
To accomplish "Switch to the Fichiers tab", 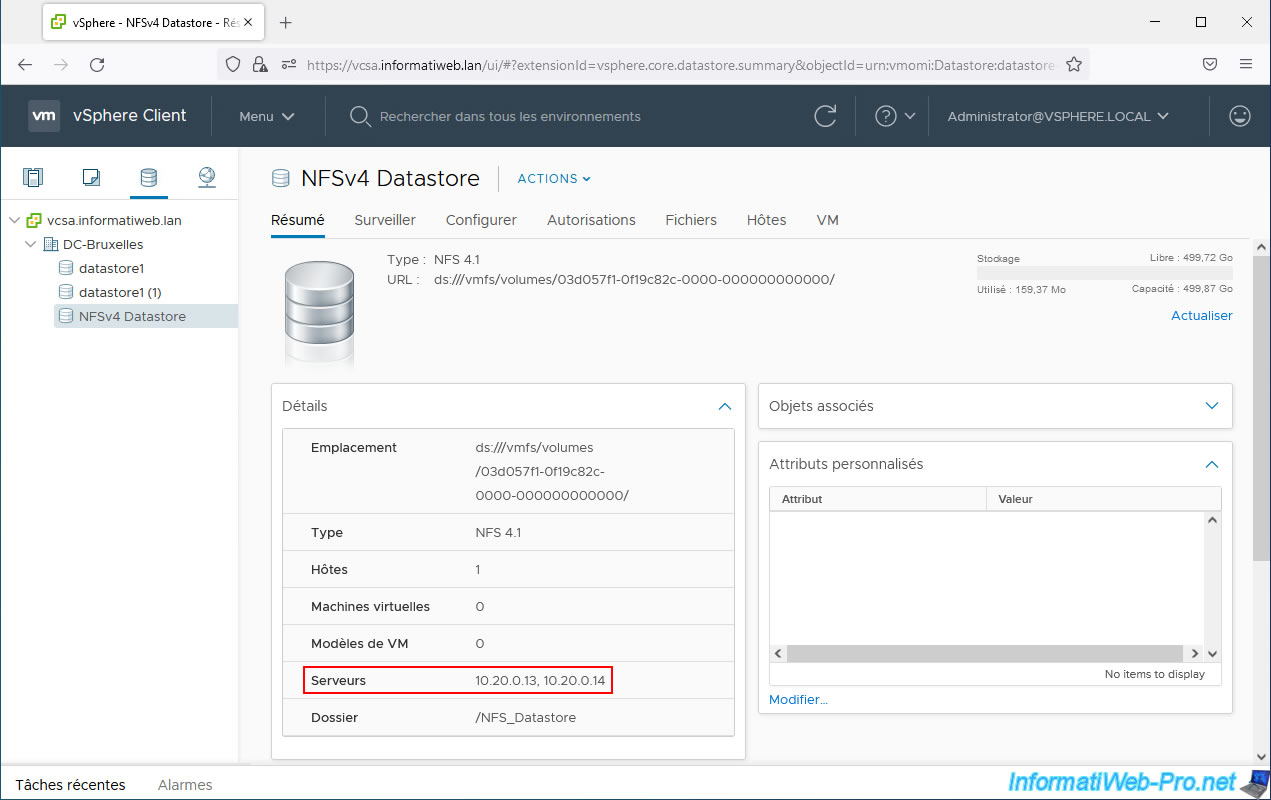I will pos(691,220).
